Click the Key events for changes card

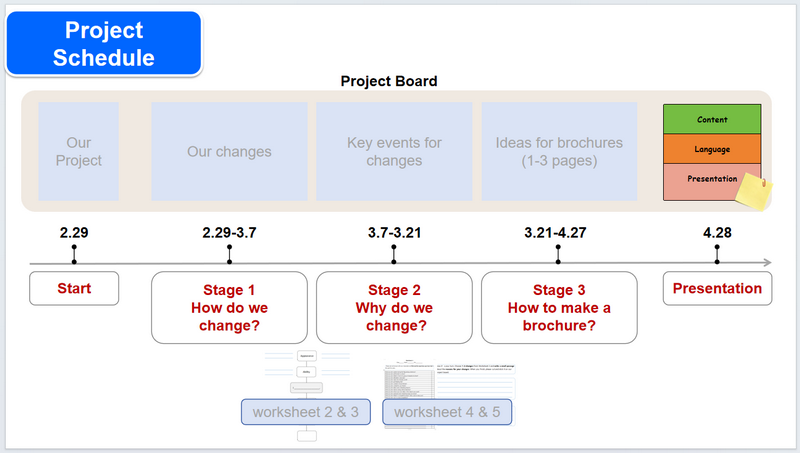pos(394,151)
